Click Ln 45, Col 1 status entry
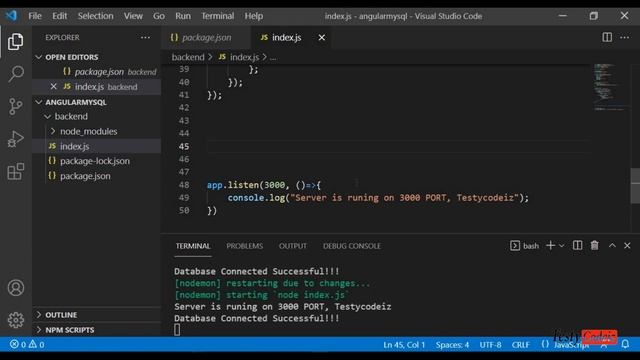 click(x=404, y=345)
